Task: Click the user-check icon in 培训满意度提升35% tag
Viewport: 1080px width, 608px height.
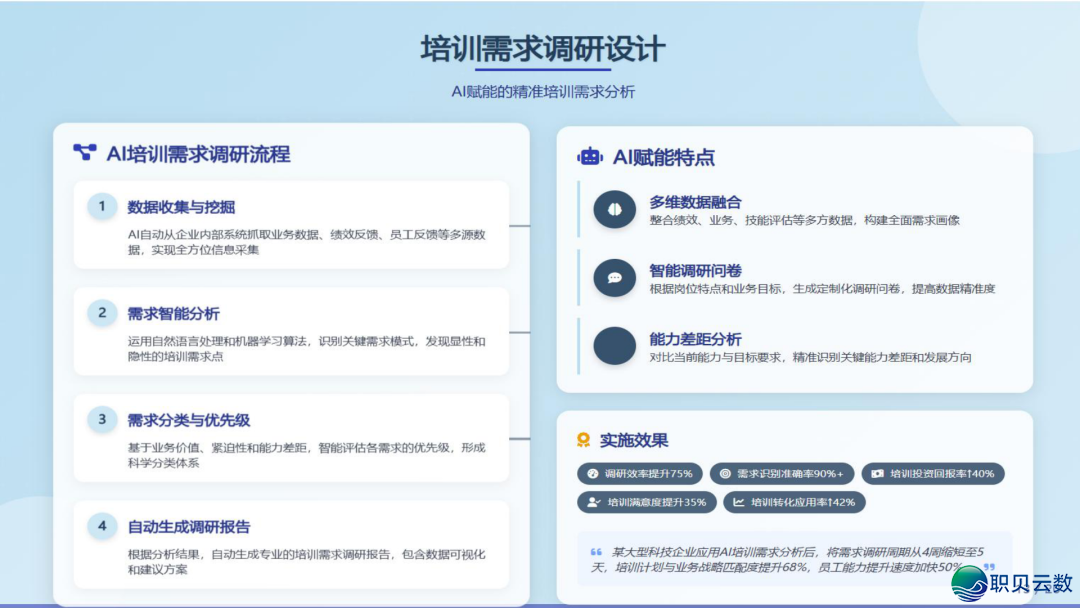Action: [594, 502]
